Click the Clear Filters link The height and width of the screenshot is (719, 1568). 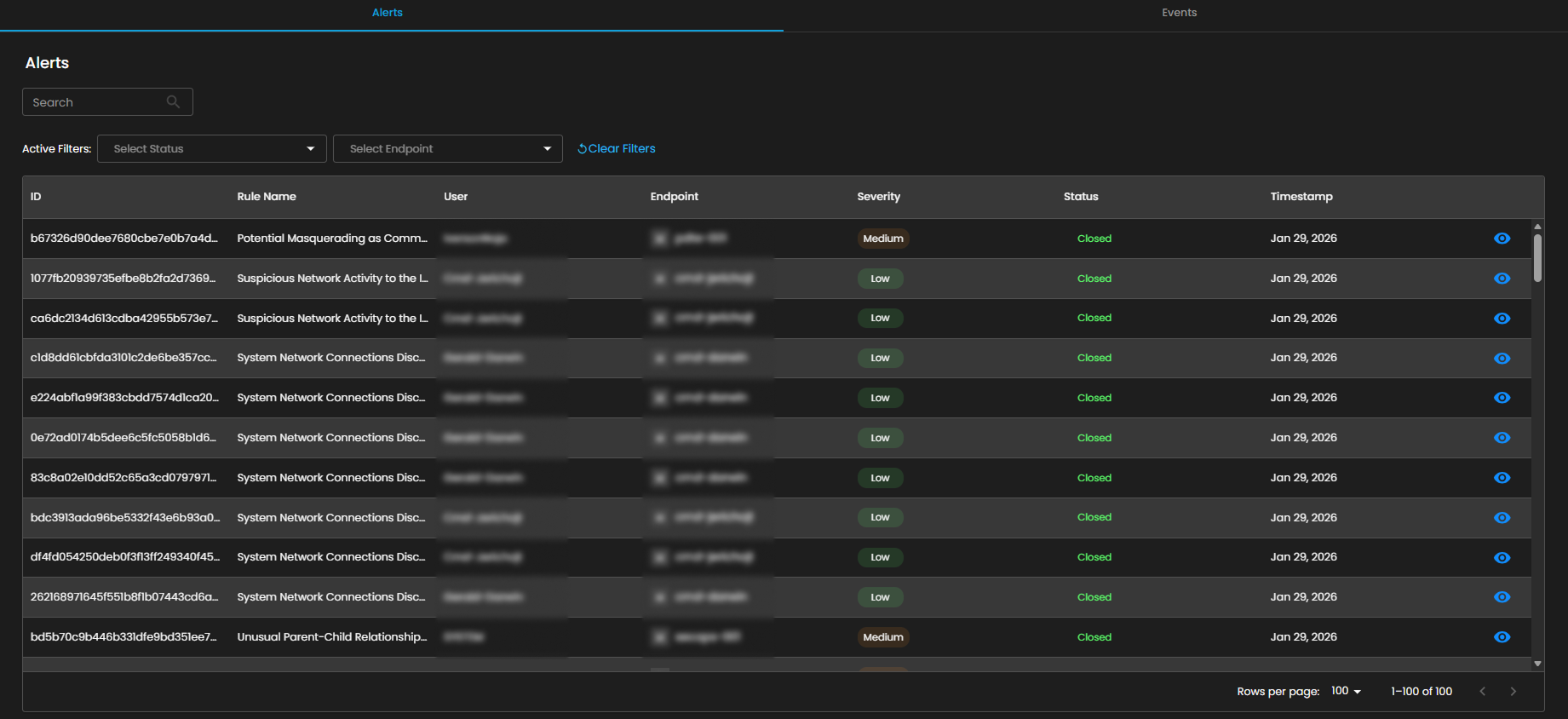(x=617, y=149)
